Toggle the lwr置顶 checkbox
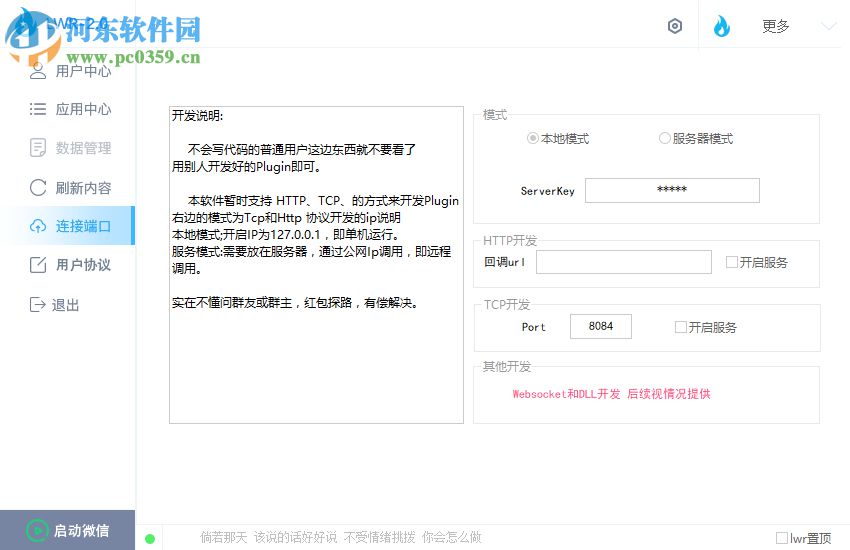 (x=782, y=538)
